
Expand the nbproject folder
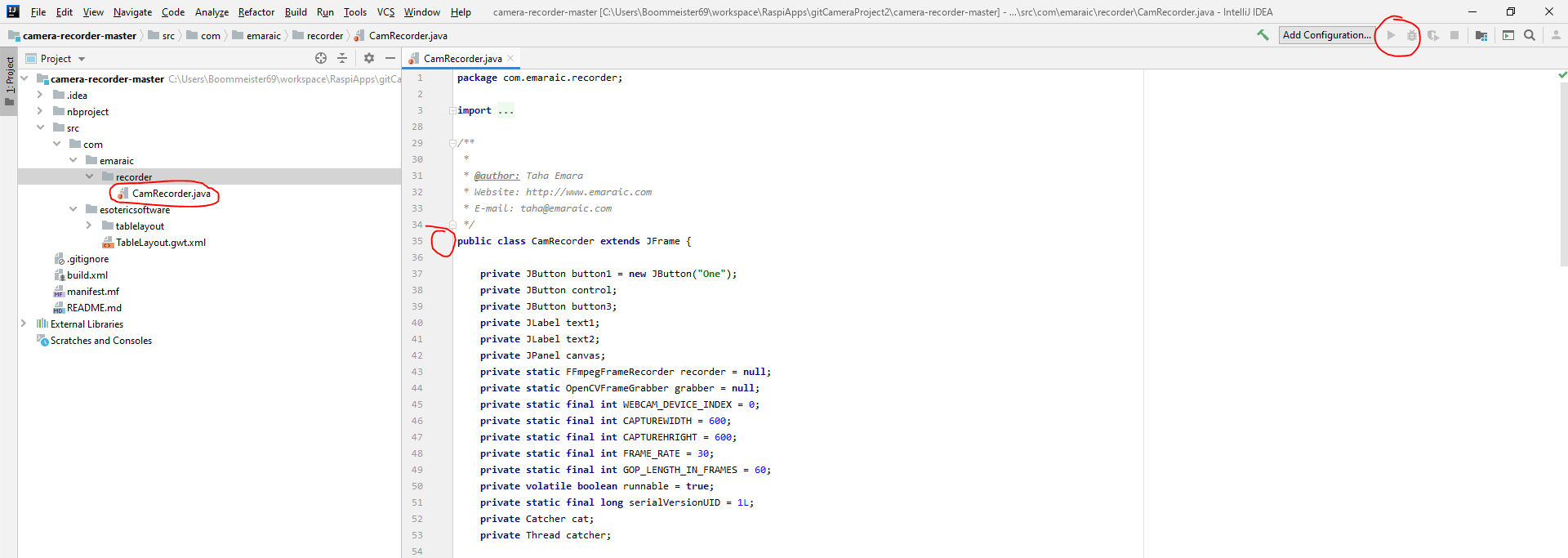click(x=40, y=111)
